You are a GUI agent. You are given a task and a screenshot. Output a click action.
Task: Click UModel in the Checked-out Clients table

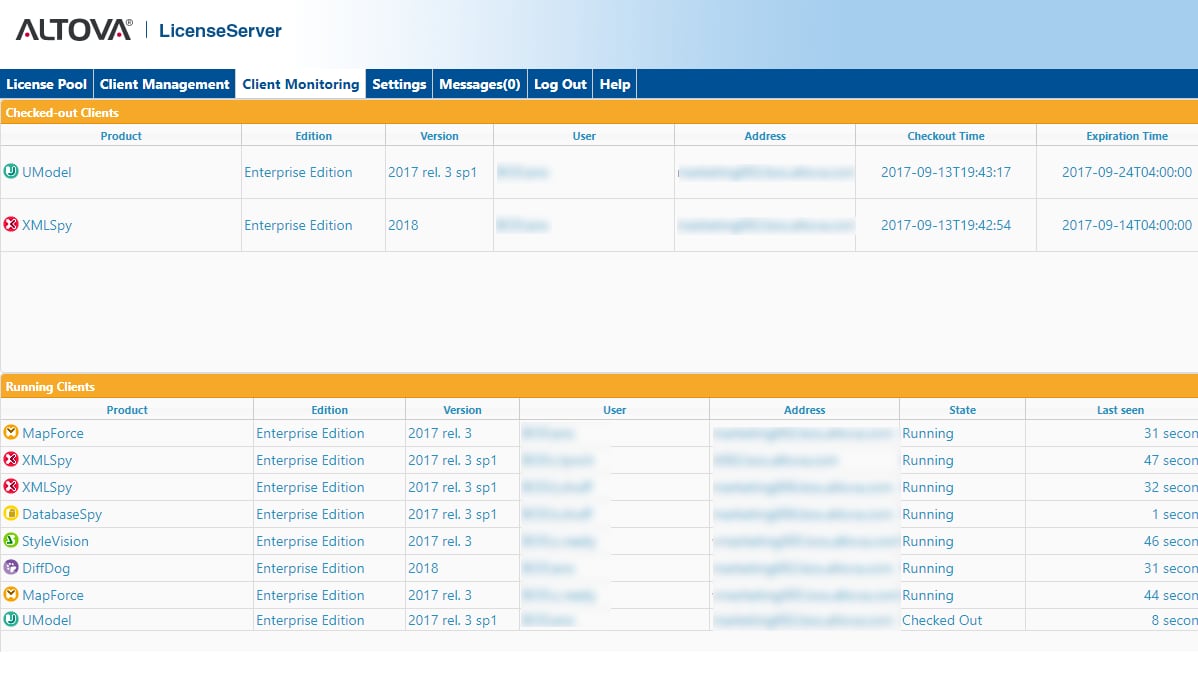point(47,172)
